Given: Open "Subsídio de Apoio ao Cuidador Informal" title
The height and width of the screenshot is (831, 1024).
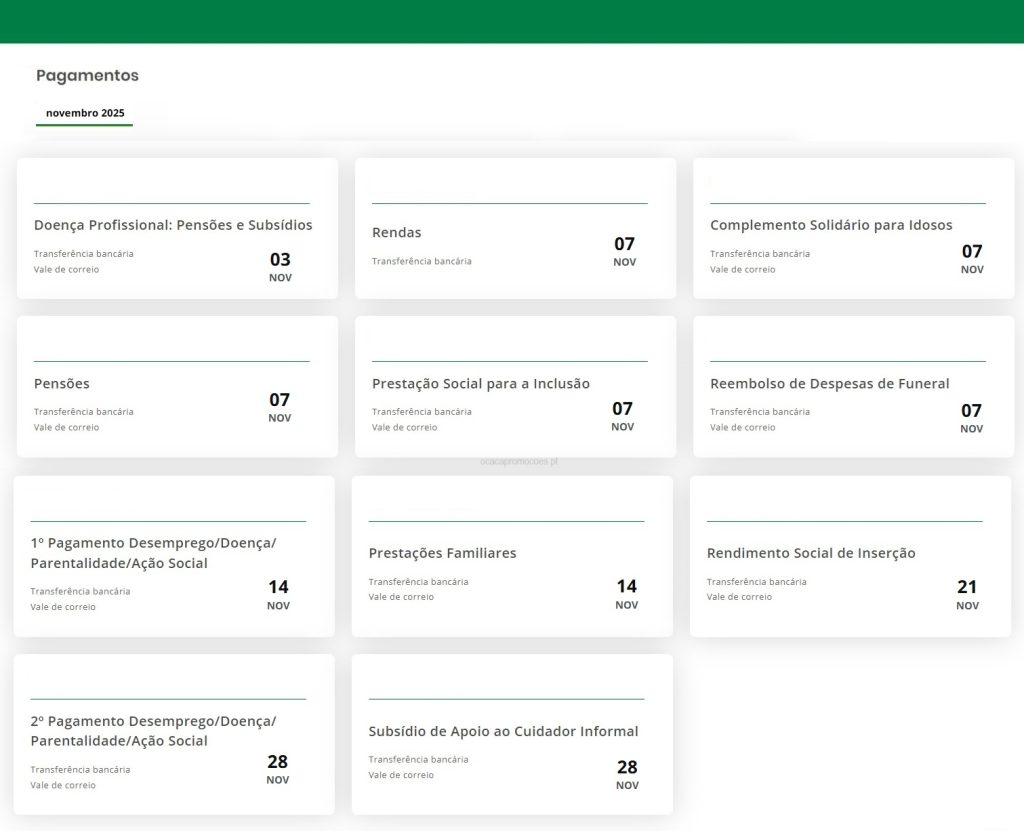Looking at the screenshot, I should 503,731.
